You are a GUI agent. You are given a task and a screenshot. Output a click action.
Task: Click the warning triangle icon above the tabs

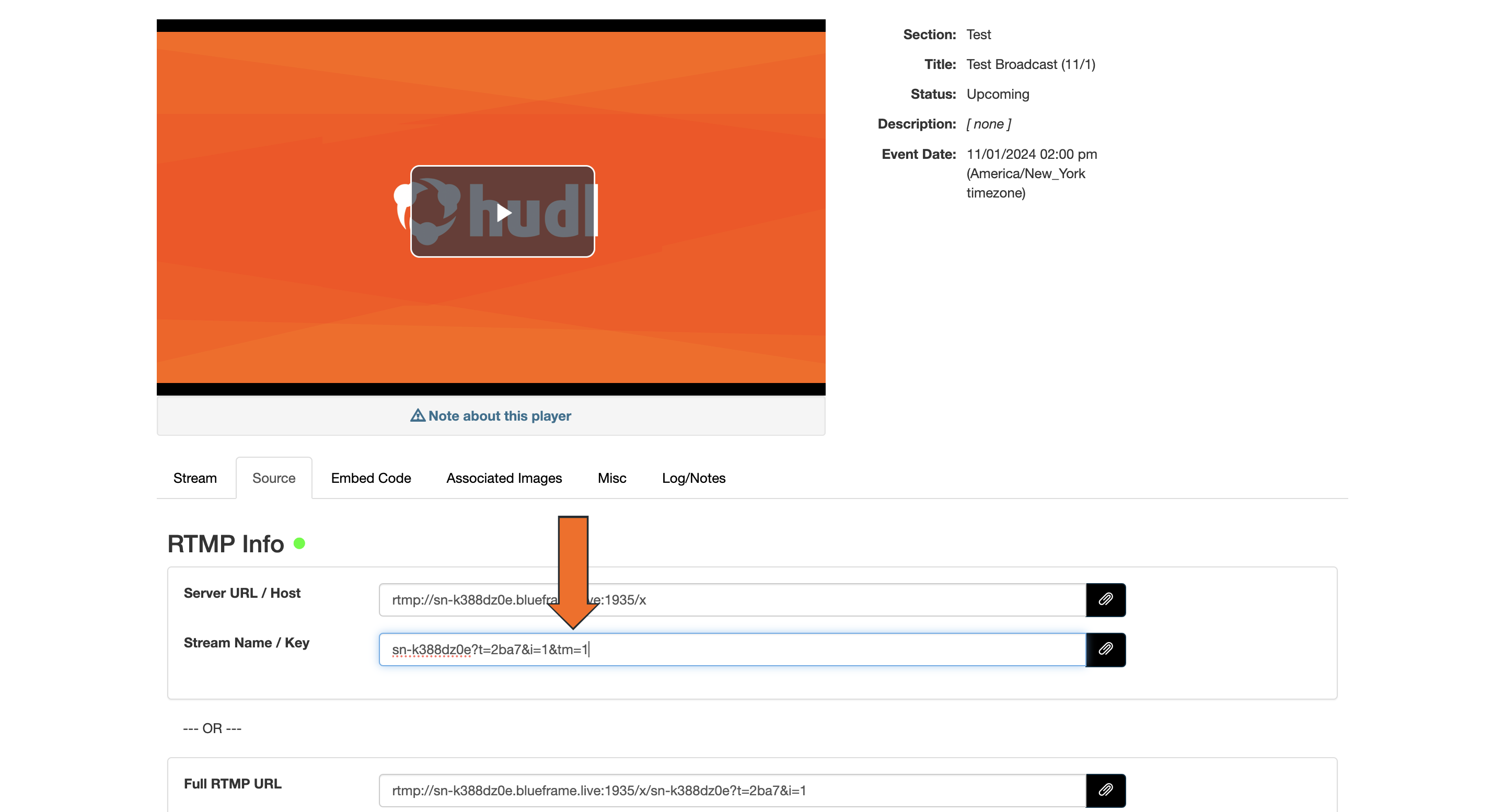[418, 415]
